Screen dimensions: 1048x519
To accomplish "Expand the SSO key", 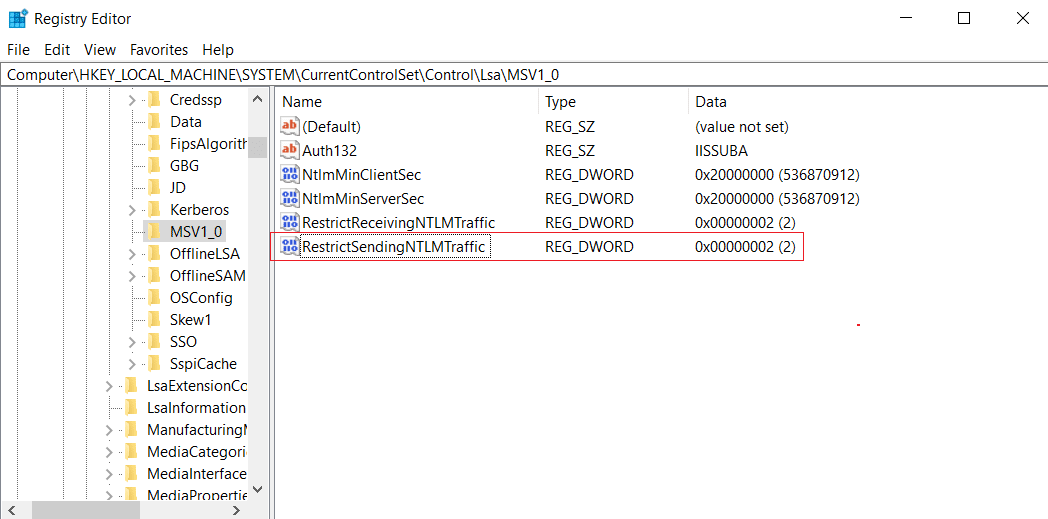I will pyautogui.click(x=132, y=342).
